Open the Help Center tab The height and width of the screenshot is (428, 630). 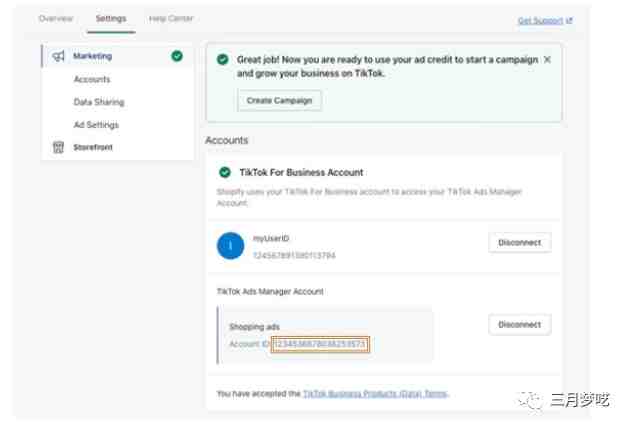pyautogui.click(x=171, y=19)
